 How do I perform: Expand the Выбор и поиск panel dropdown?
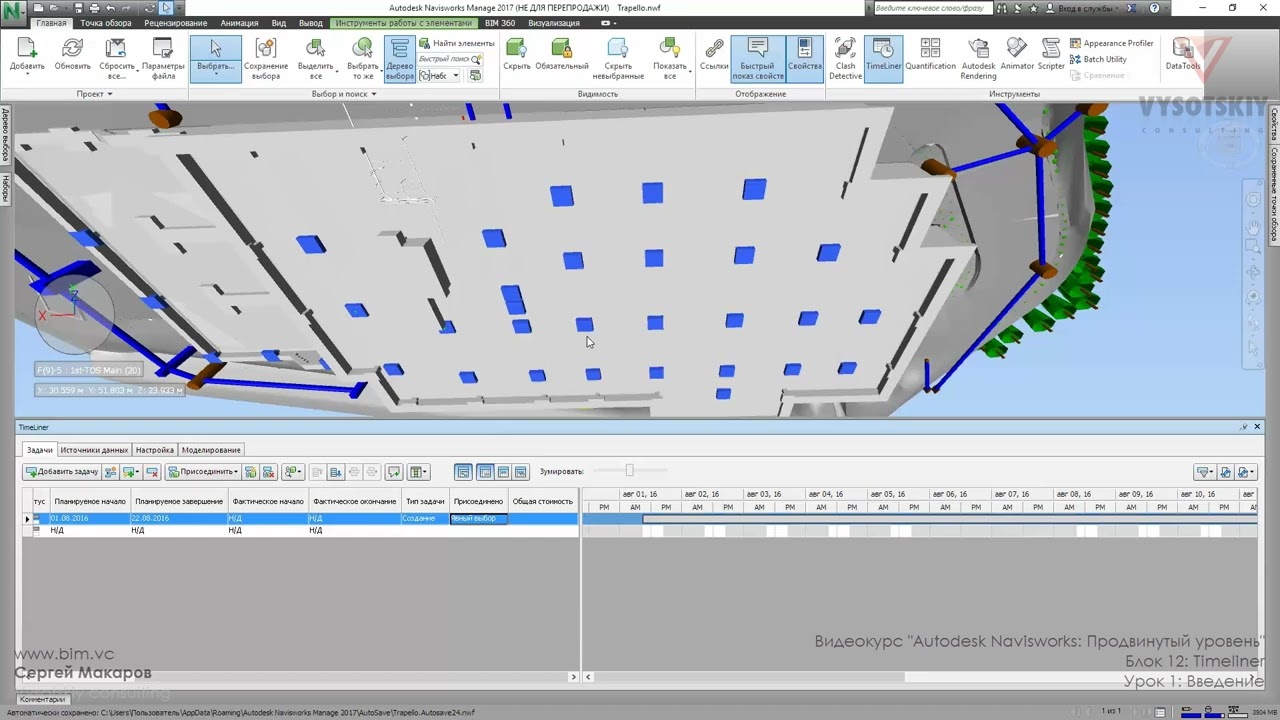click(x=344, y=94)
